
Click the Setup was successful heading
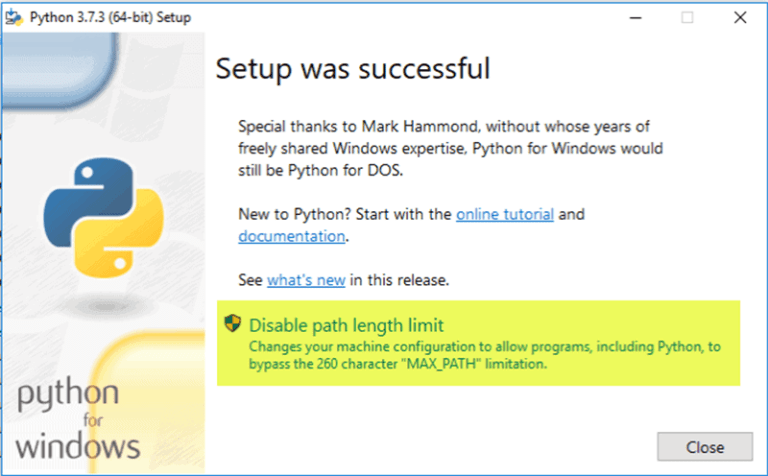(353, 68)
